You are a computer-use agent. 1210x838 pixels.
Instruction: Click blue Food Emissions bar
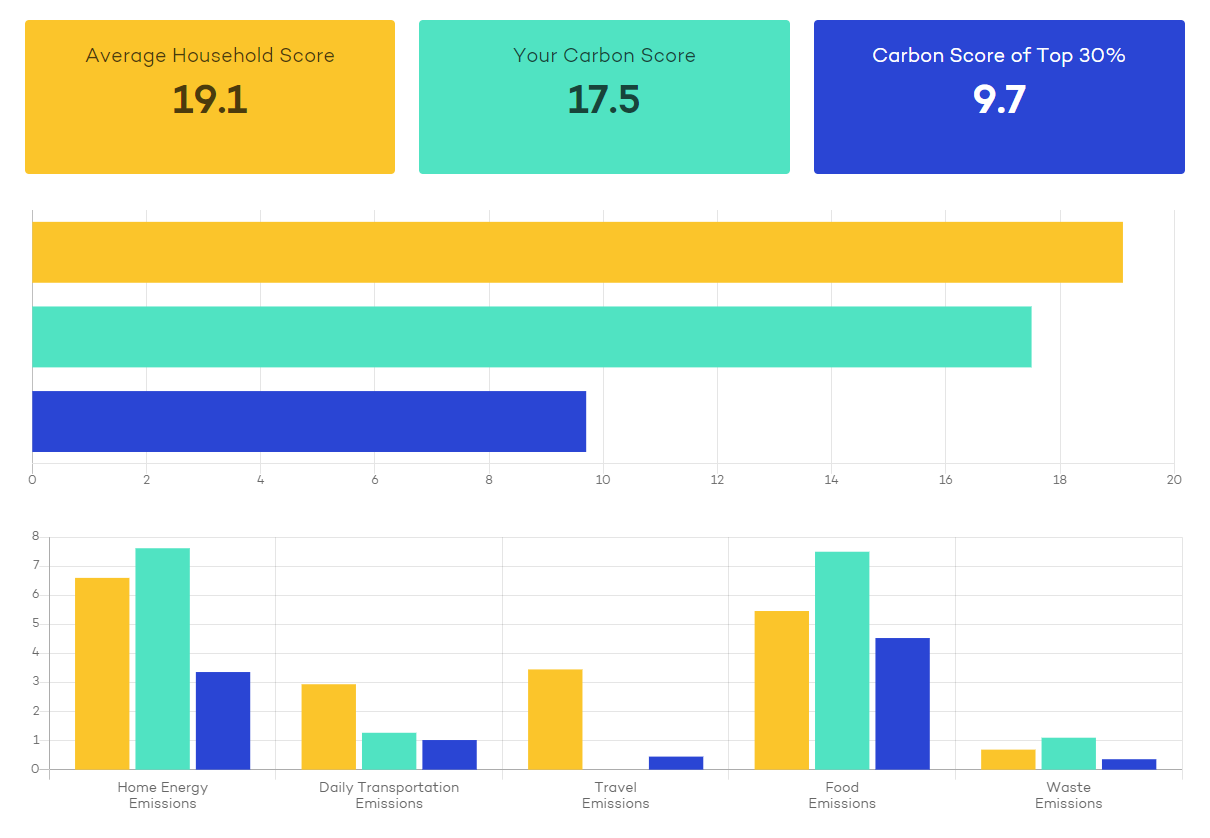click(902, 704)
